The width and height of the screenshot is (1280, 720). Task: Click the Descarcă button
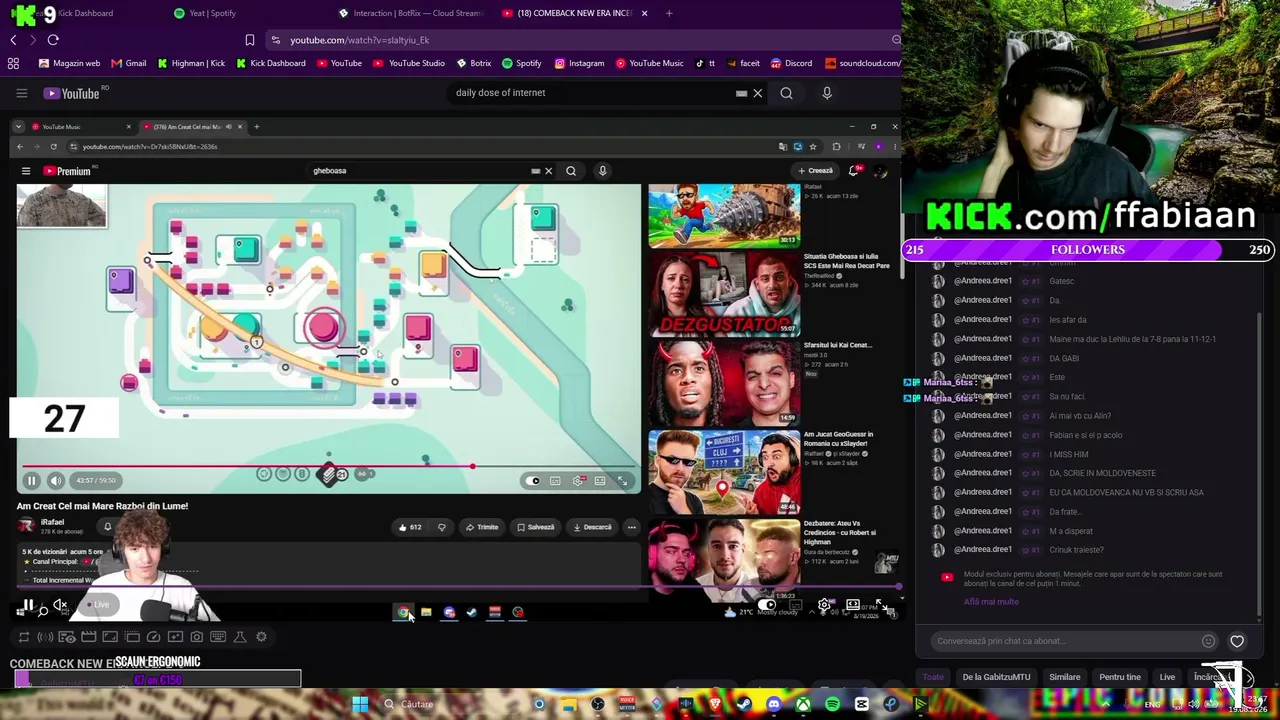coord(592,527)
